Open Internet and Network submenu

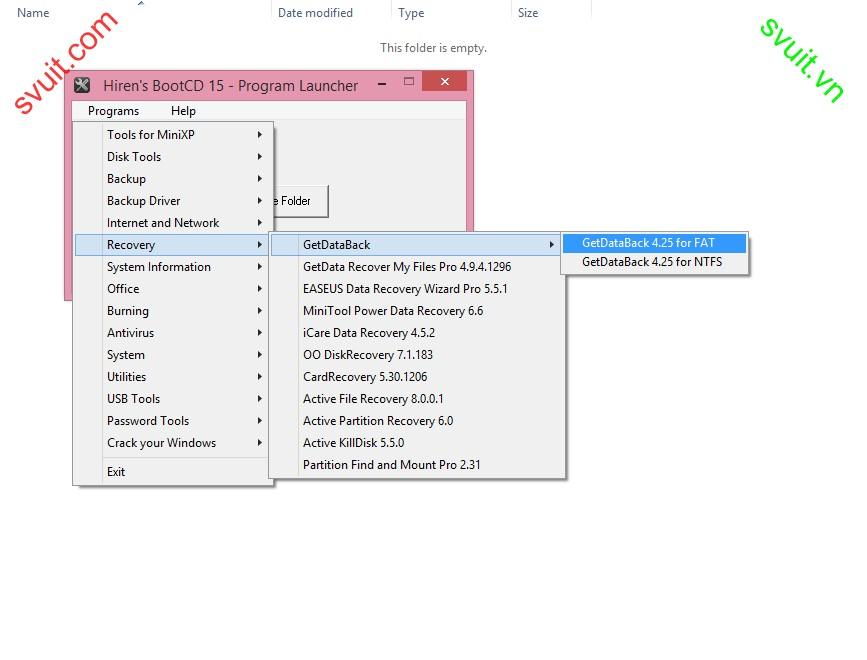click(173, 223)
